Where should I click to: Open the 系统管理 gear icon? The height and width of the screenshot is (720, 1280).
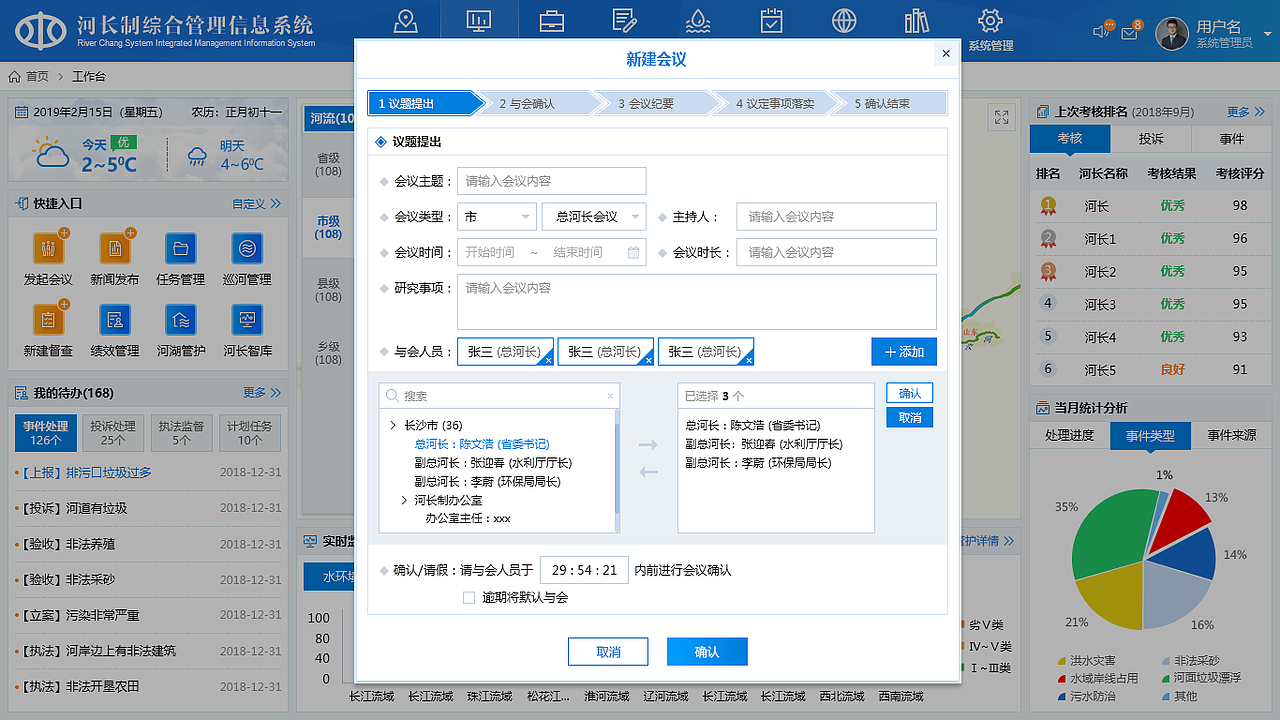(x=989, y=18)
